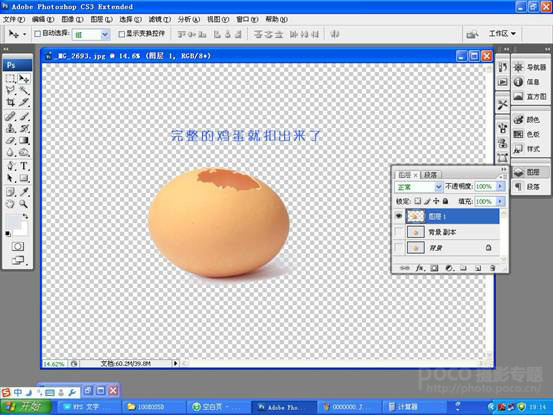Select the Hand tool
The width and height of the screenshot is (553, 415).
click(x=11, y=204)
